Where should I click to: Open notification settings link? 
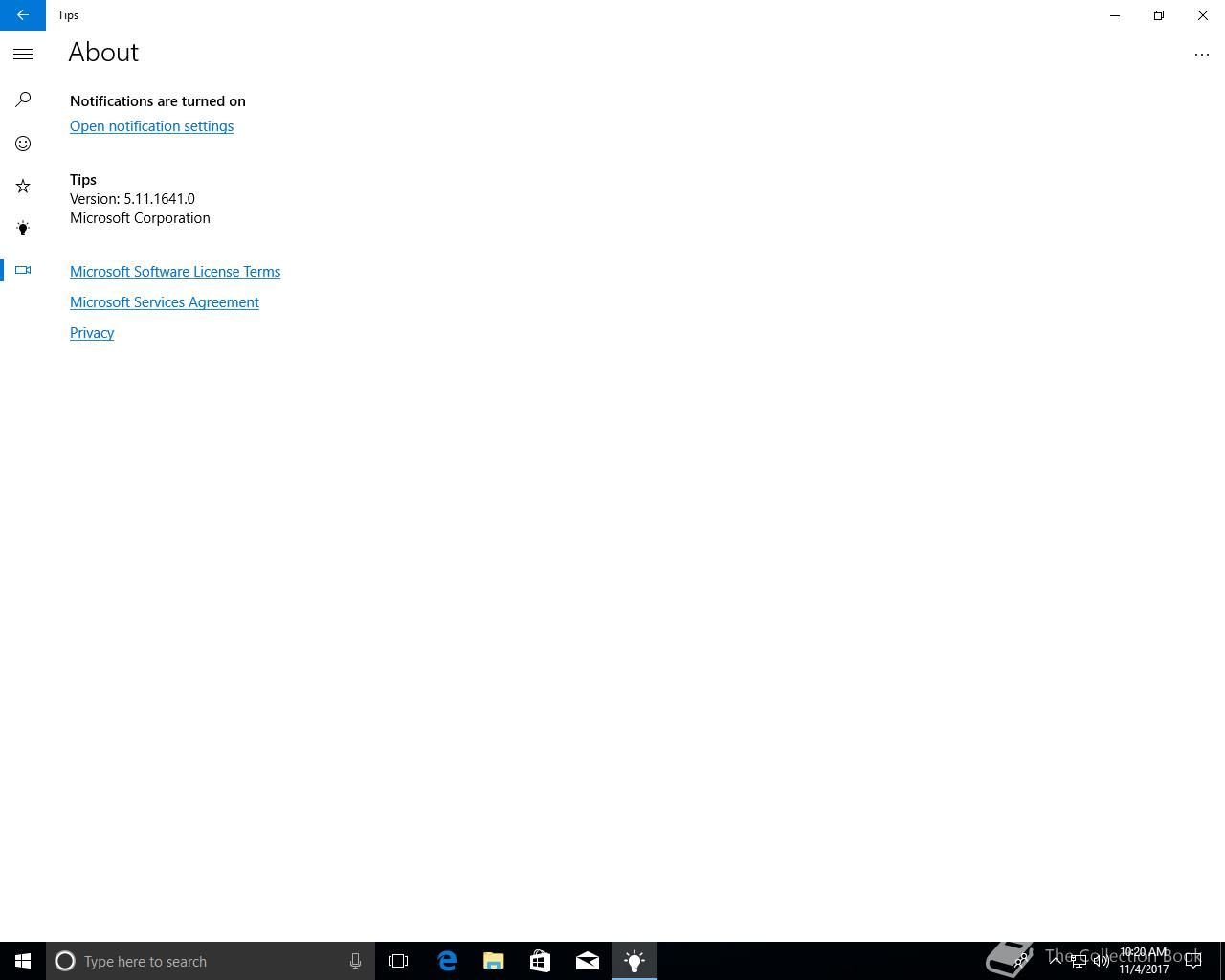click(x=151, y=126)
